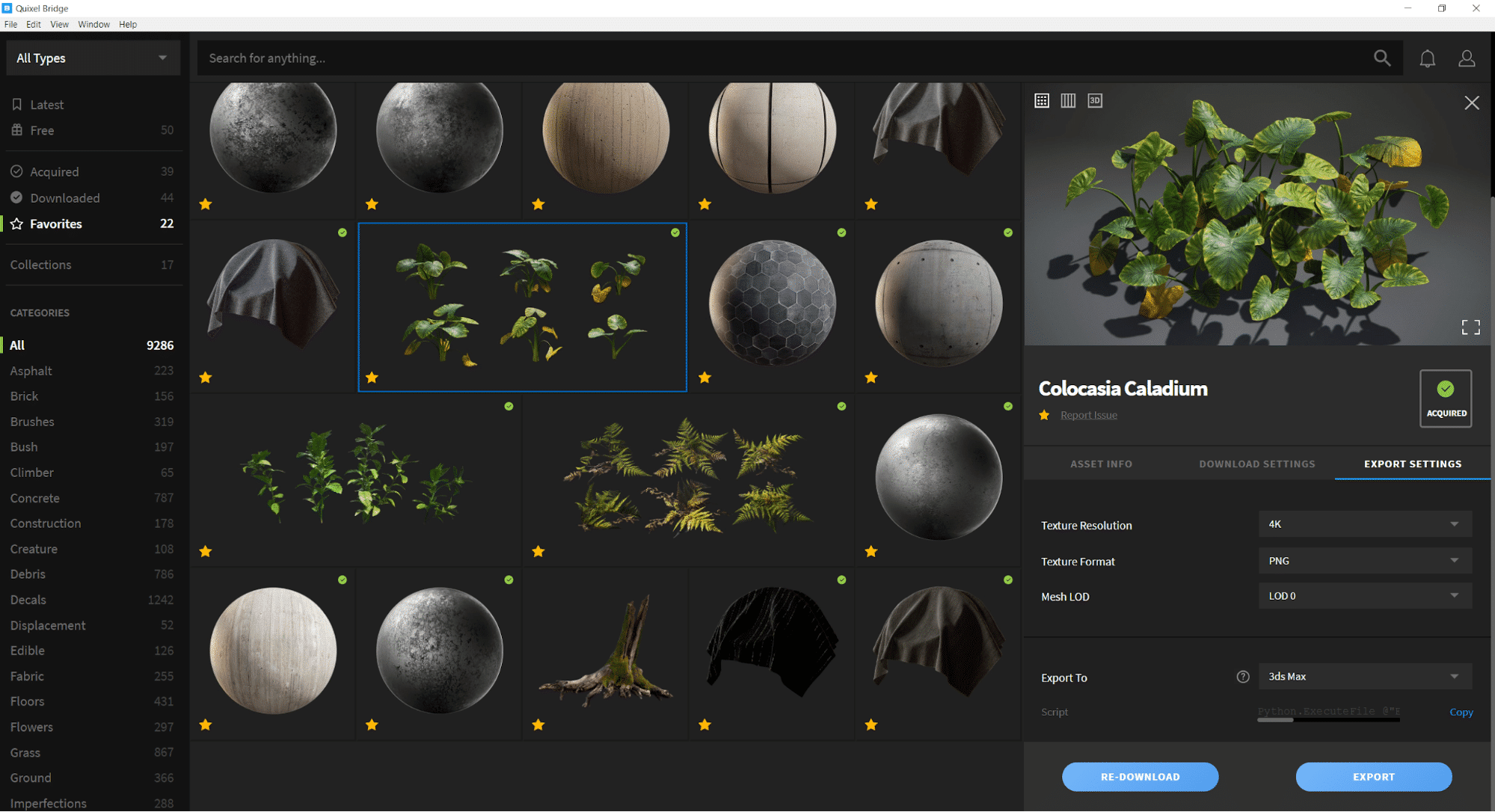Click the Free gift icon in sidebar
The width and height of the screenshot is (1495, 812).
click(16, 130)
